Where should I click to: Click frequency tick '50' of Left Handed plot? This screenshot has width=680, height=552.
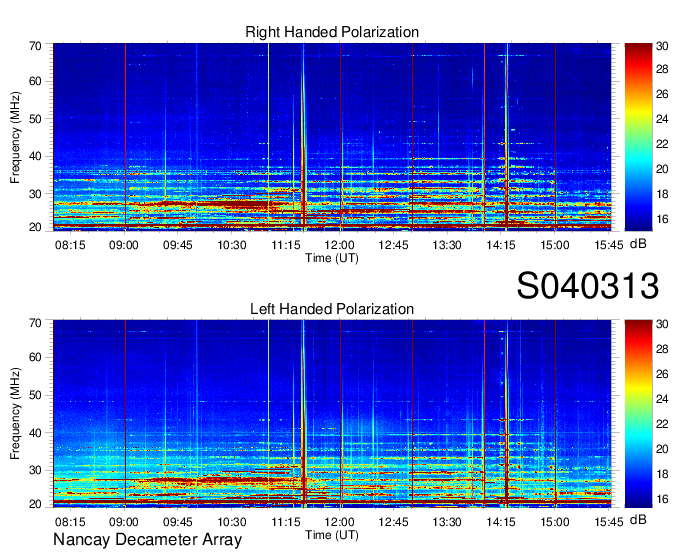pos(35,395)
